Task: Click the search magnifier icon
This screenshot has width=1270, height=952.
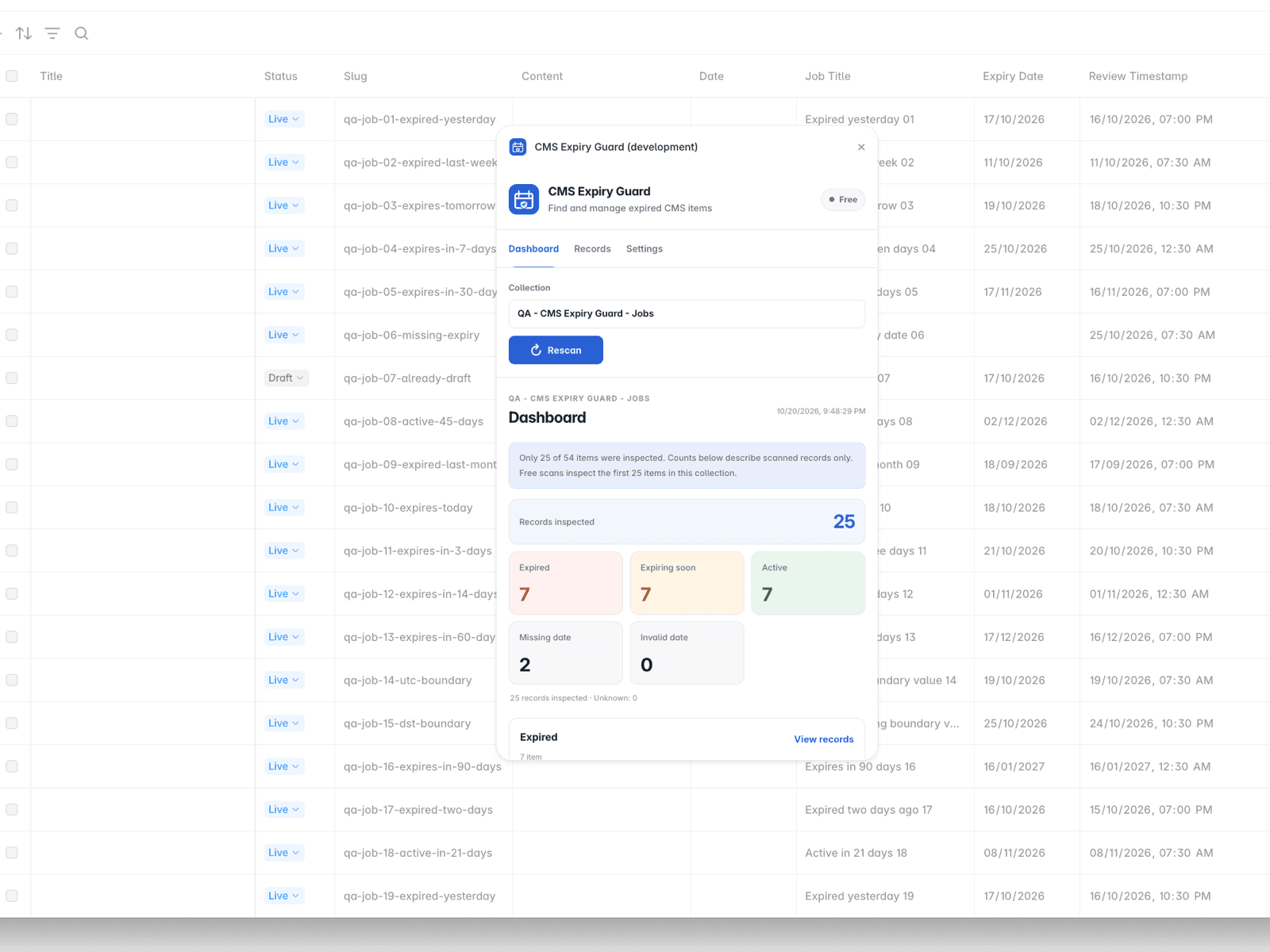Action: tap(81, 33)
